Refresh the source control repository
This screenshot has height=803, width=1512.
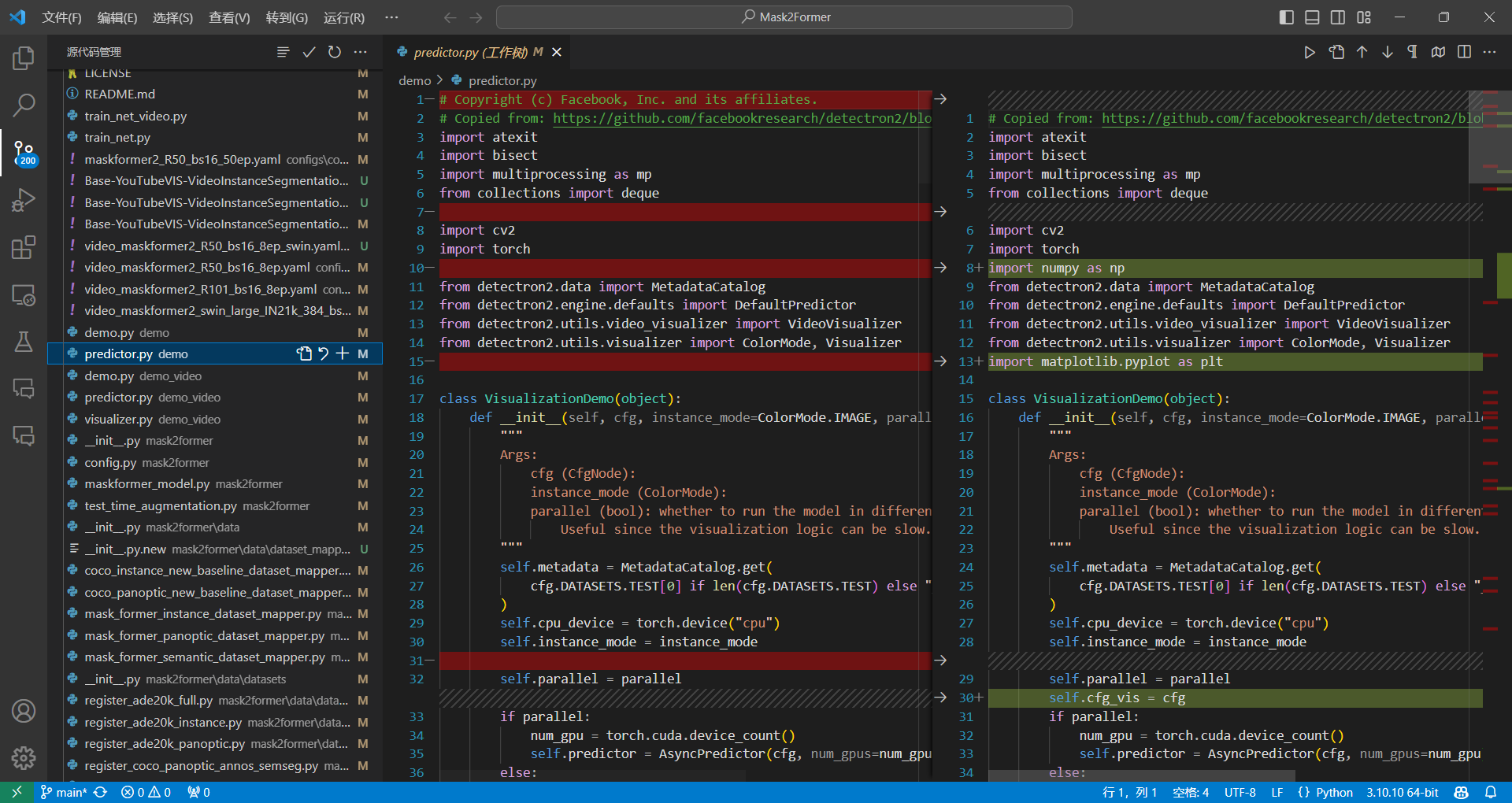[x=334, y=51]
